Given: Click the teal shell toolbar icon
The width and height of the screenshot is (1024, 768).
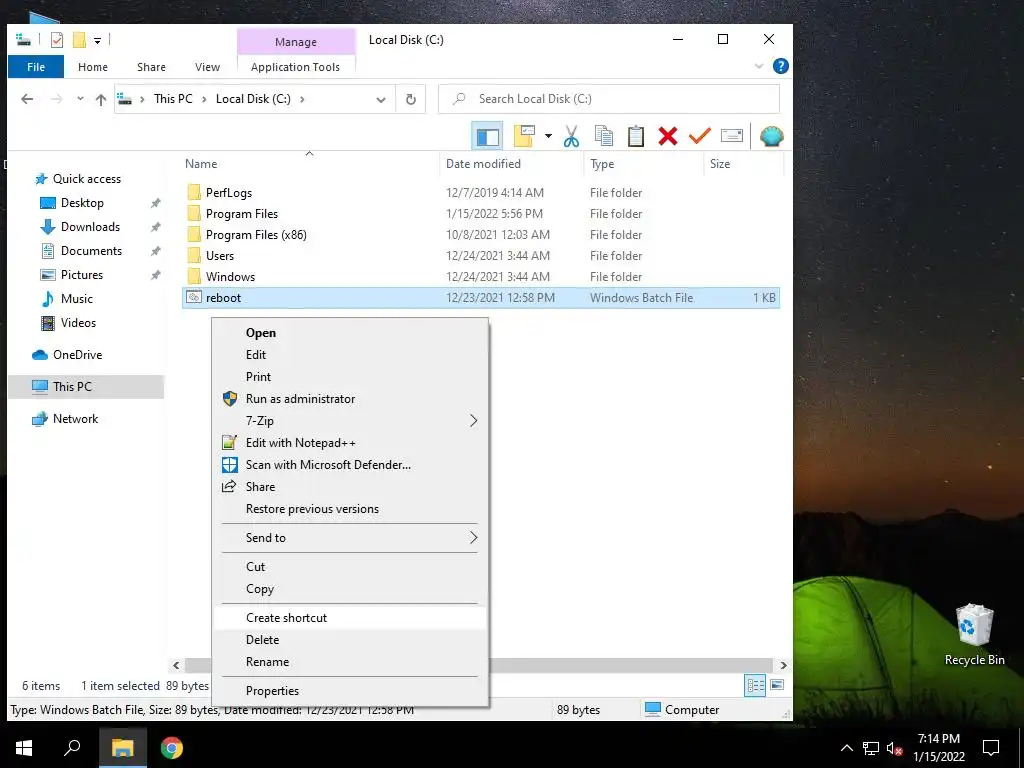Looking at the screenshot, I should [771, 136].
